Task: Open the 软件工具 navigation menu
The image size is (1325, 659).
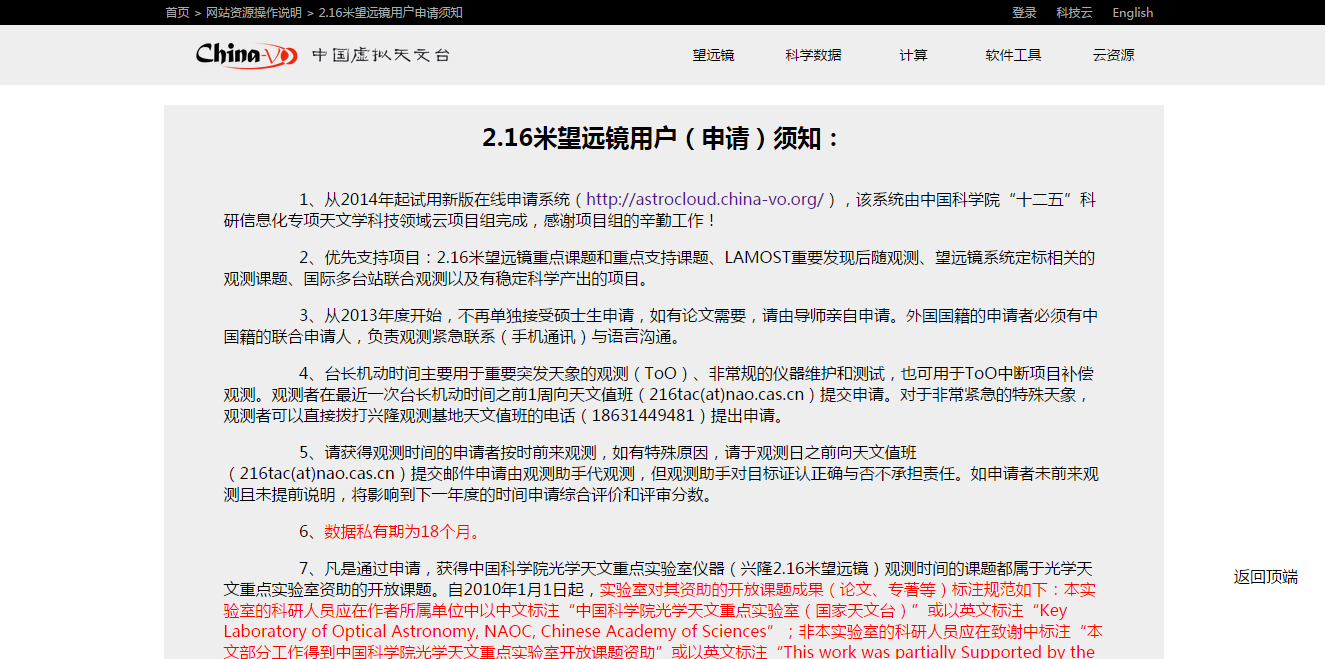Action: point(1013,55)
